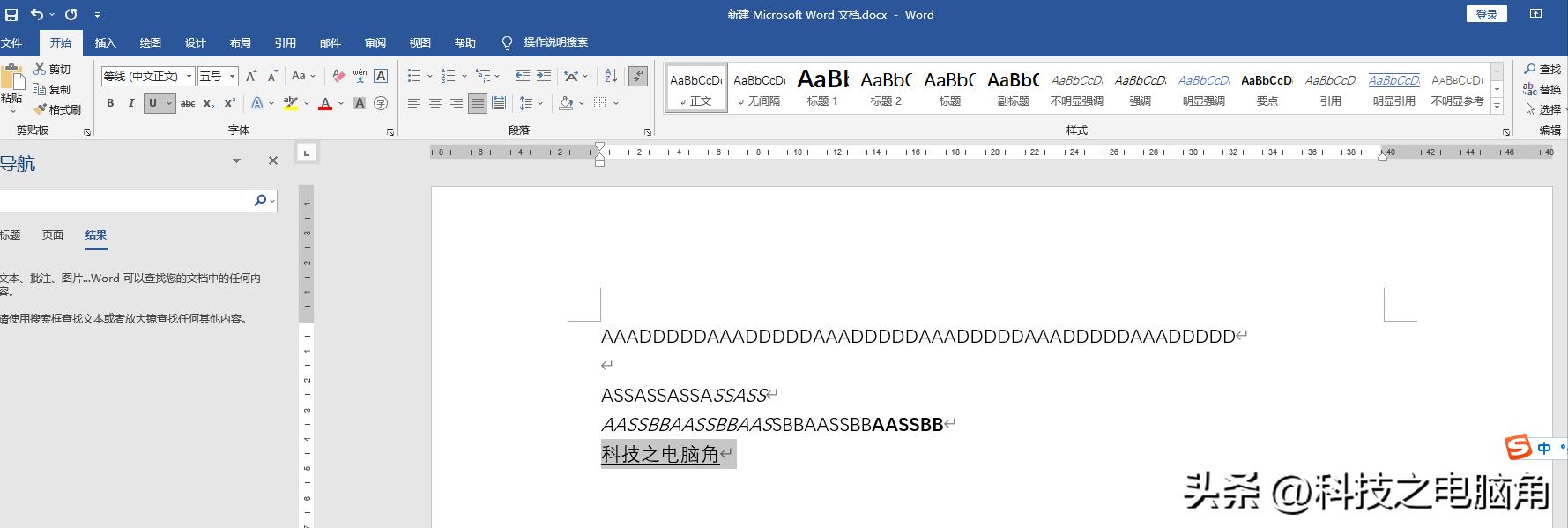Viewport: 1568px width, 528px height.
Task: Save the document with the floppy disk icon
Action: click(x=11, y=14)
